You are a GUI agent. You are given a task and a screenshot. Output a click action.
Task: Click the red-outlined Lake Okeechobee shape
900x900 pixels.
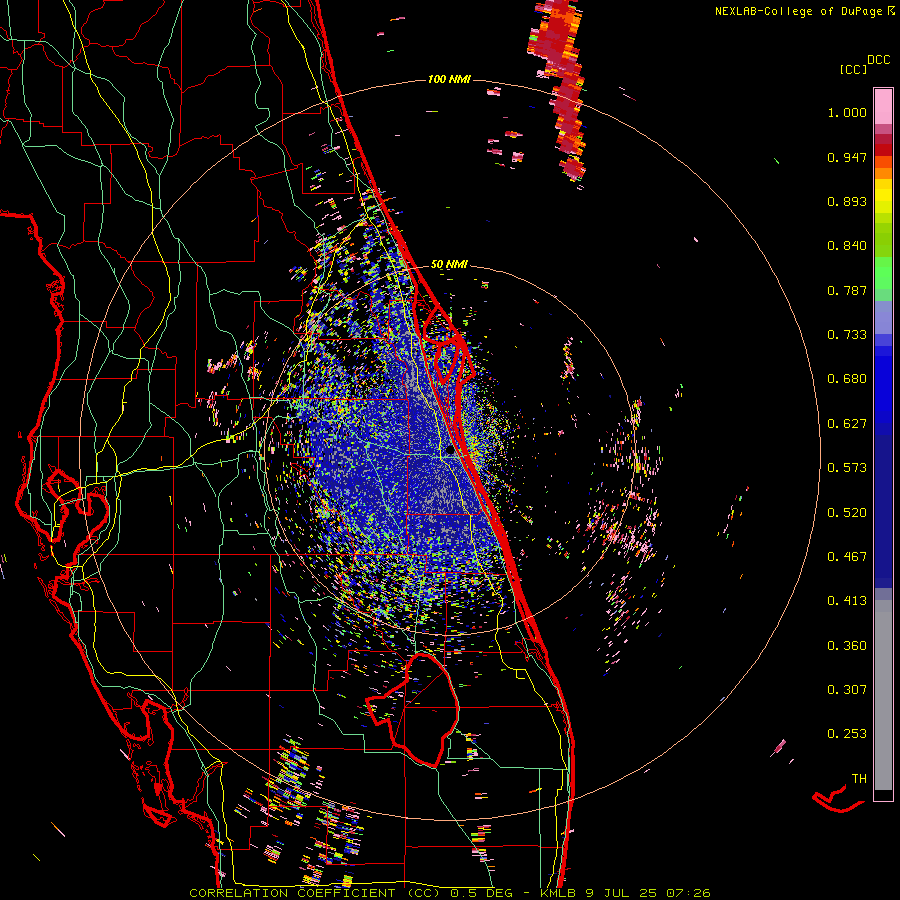pyautogui.click(x=413, y=709)
